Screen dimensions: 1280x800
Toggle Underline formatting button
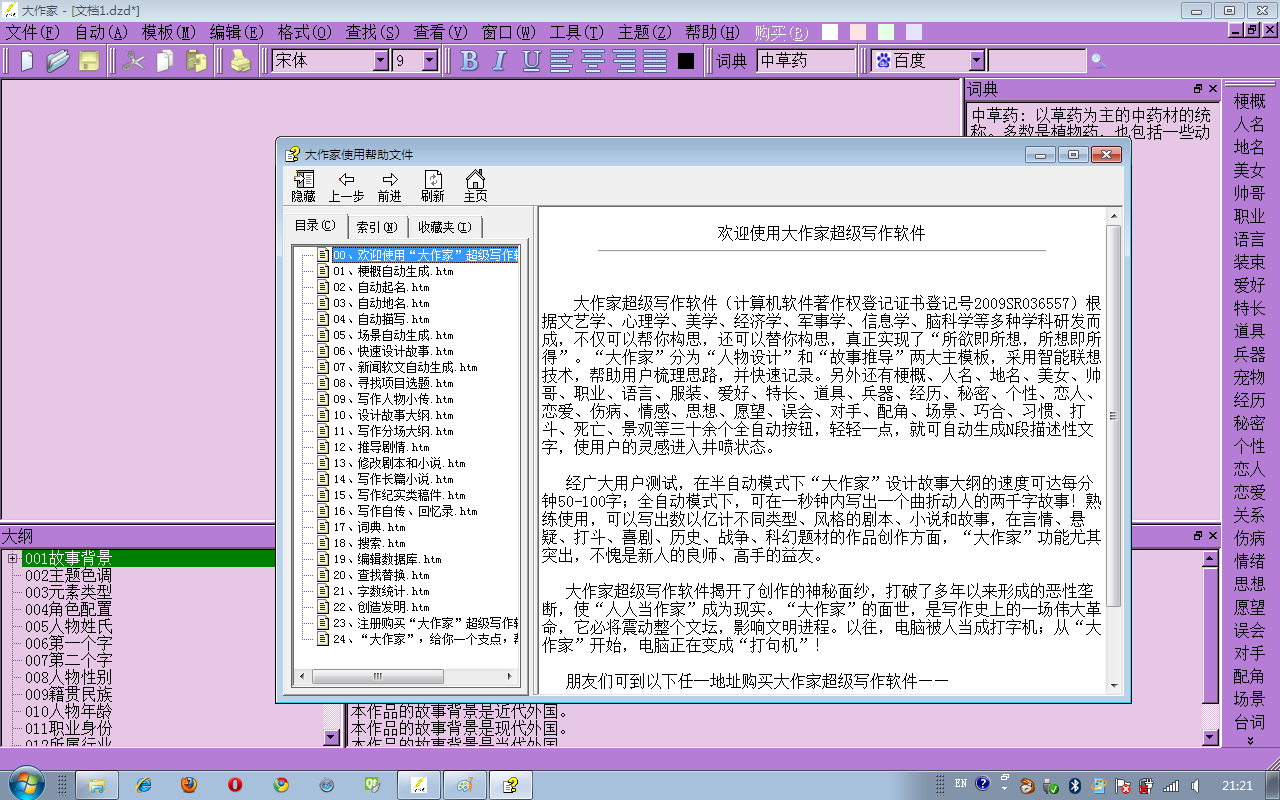[531, 61]
